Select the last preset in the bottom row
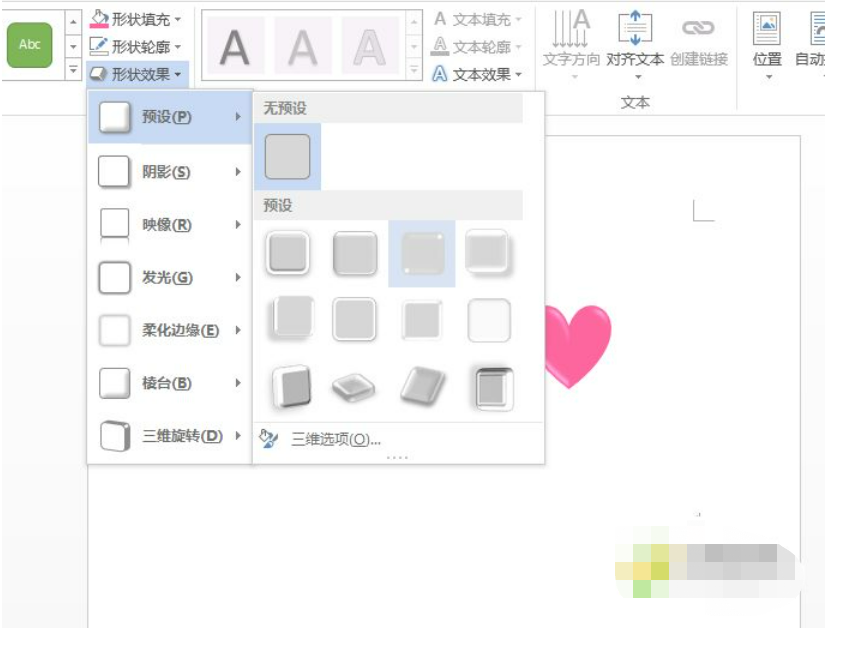 490,387
